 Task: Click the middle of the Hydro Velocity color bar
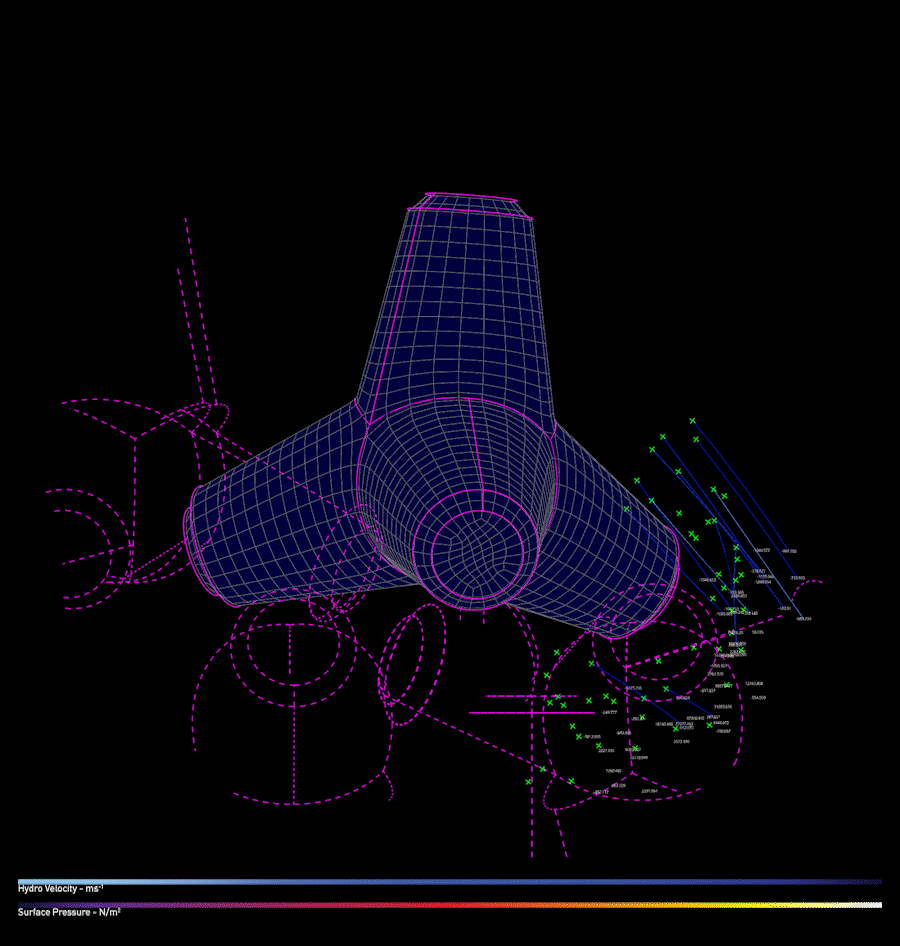(x=450, y=881)
